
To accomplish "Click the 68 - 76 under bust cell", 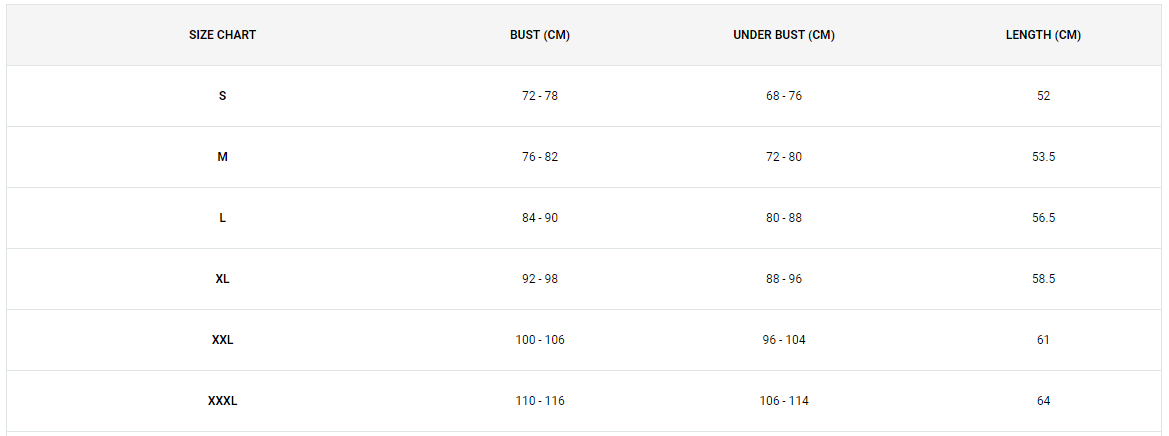I will (x=784, y=96).
